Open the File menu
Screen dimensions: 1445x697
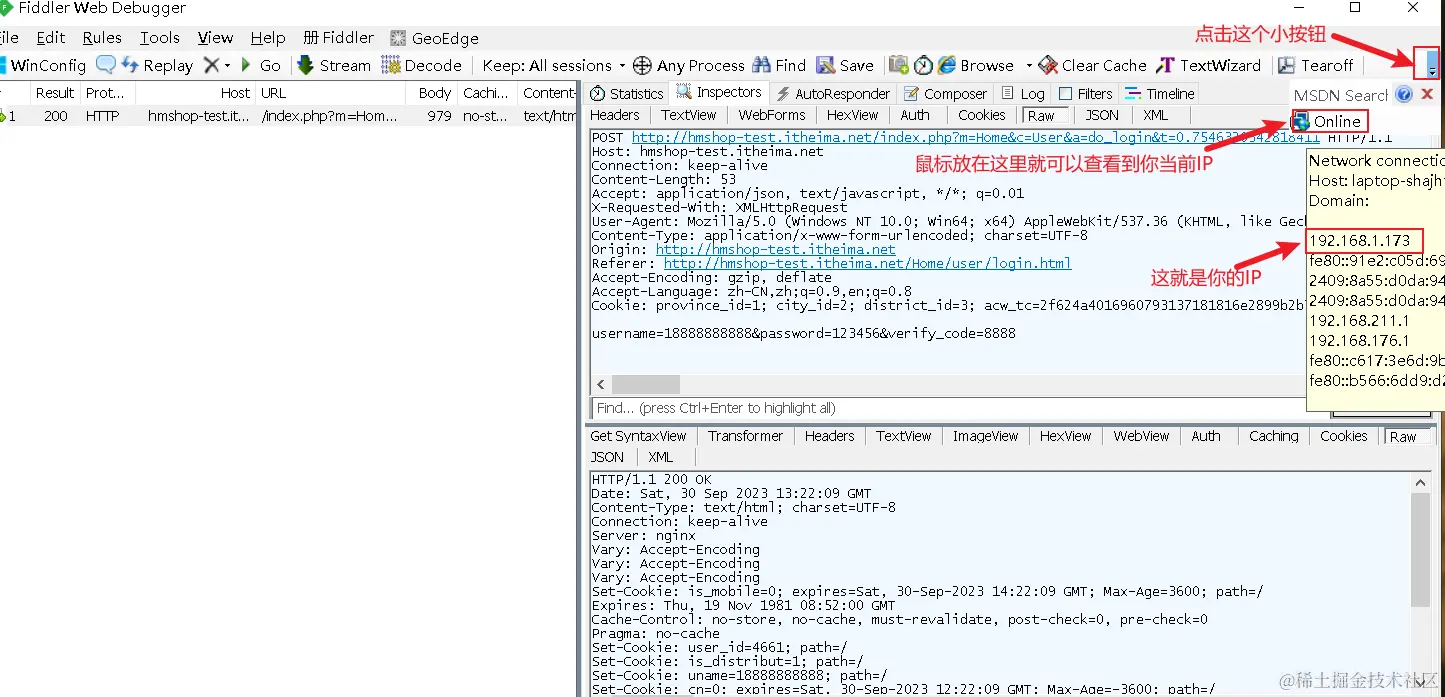pos(8,38)
